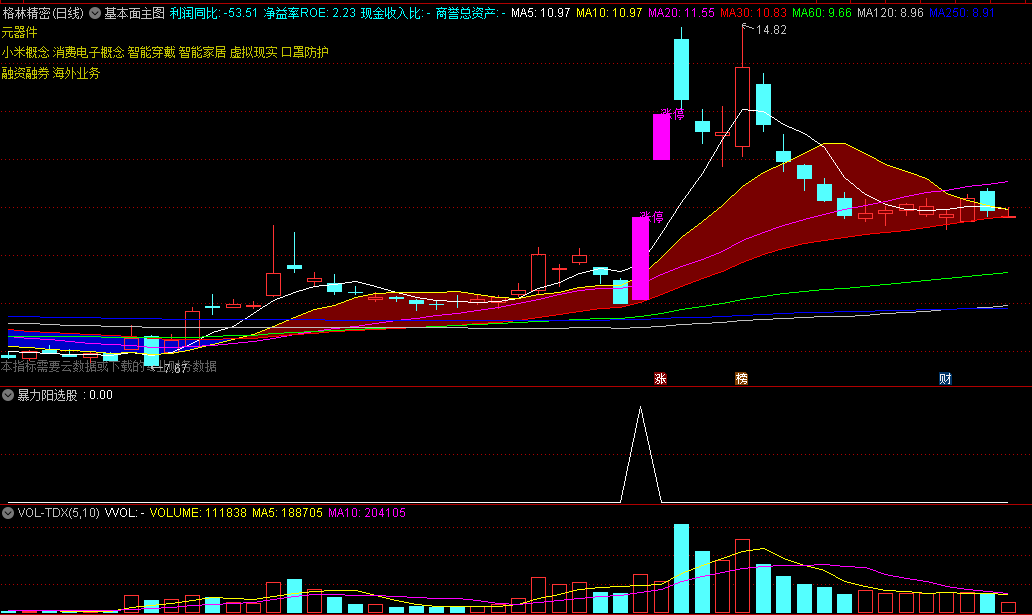Open the 智能穿戴 concept tag

(151, 52)
